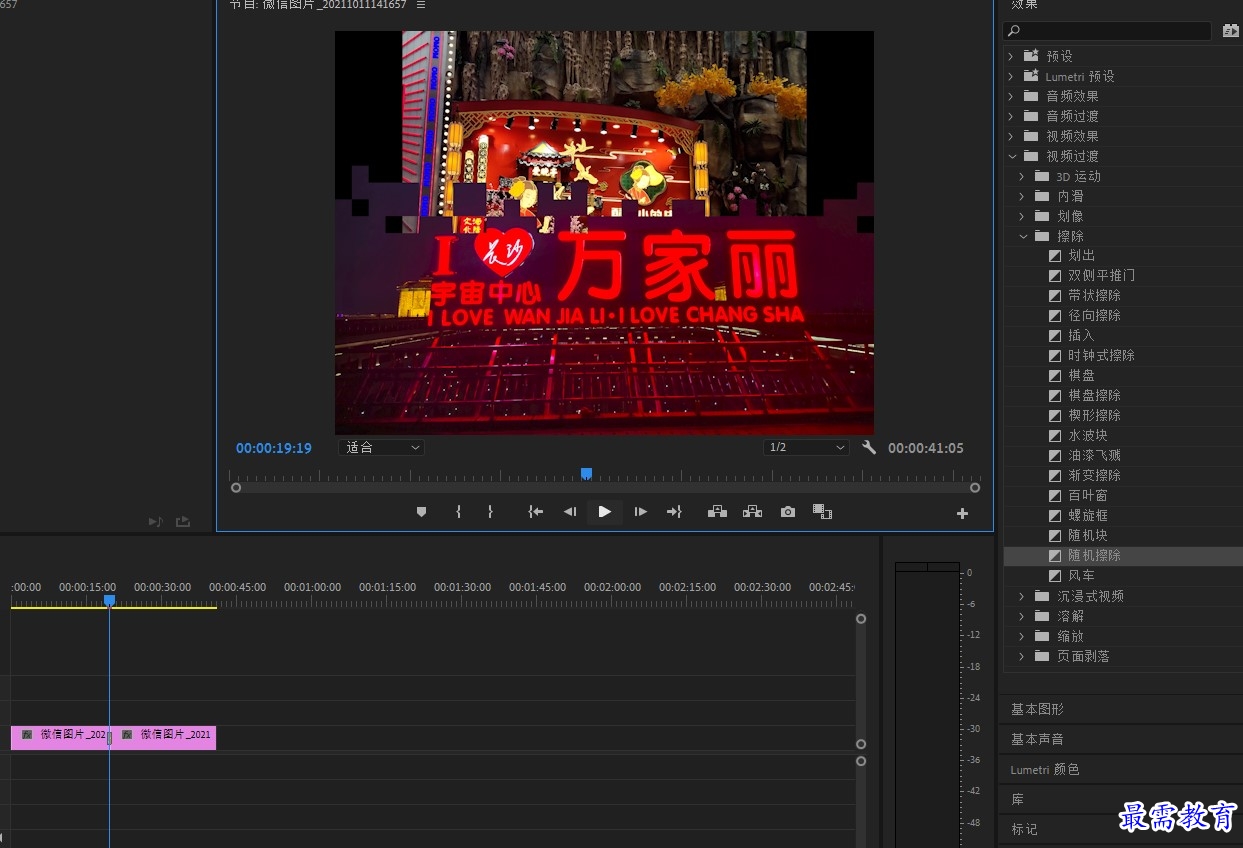The width and height of the screenshot is (1243, 848).
Task: Open the 基本图形 panel tab
Action: [1037, 709]
